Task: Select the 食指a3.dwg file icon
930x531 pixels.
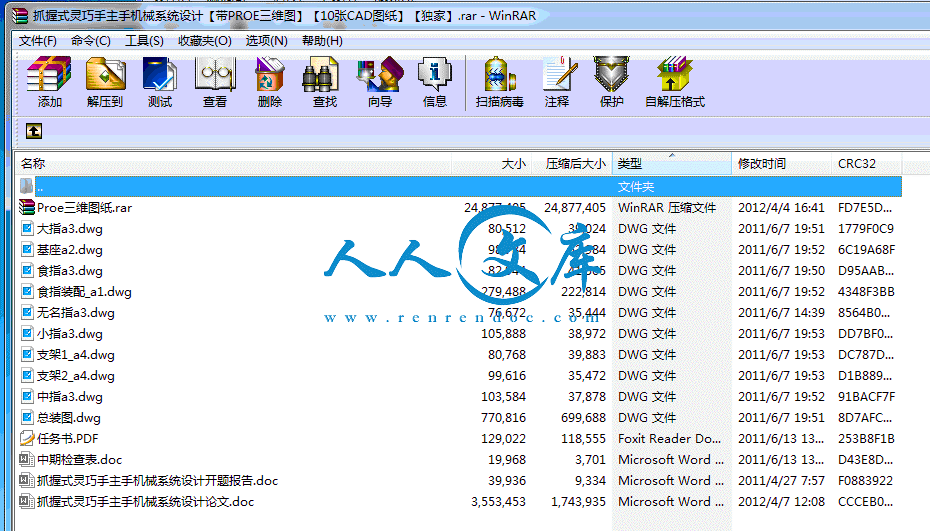Action: coord(27,271)
